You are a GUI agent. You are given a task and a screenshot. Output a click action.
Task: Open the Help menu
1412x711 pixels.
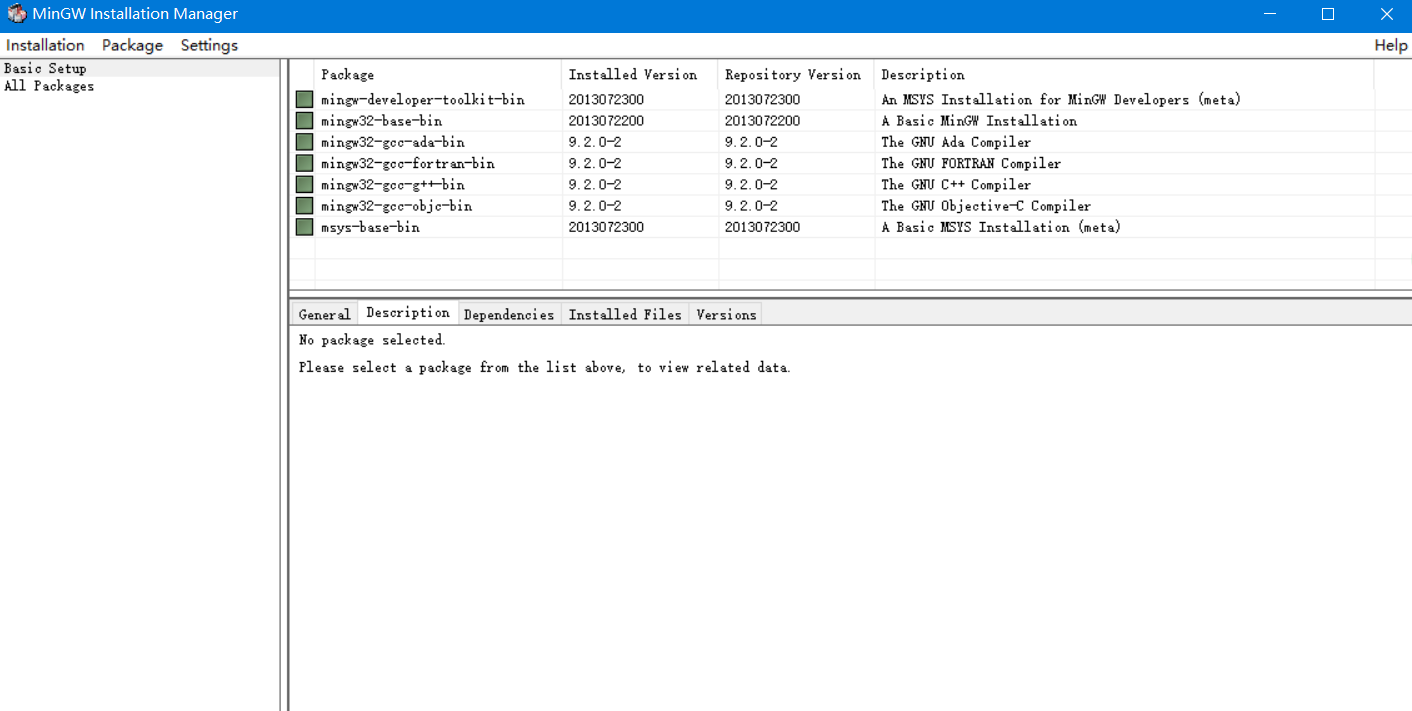(x=1390, y=45)
